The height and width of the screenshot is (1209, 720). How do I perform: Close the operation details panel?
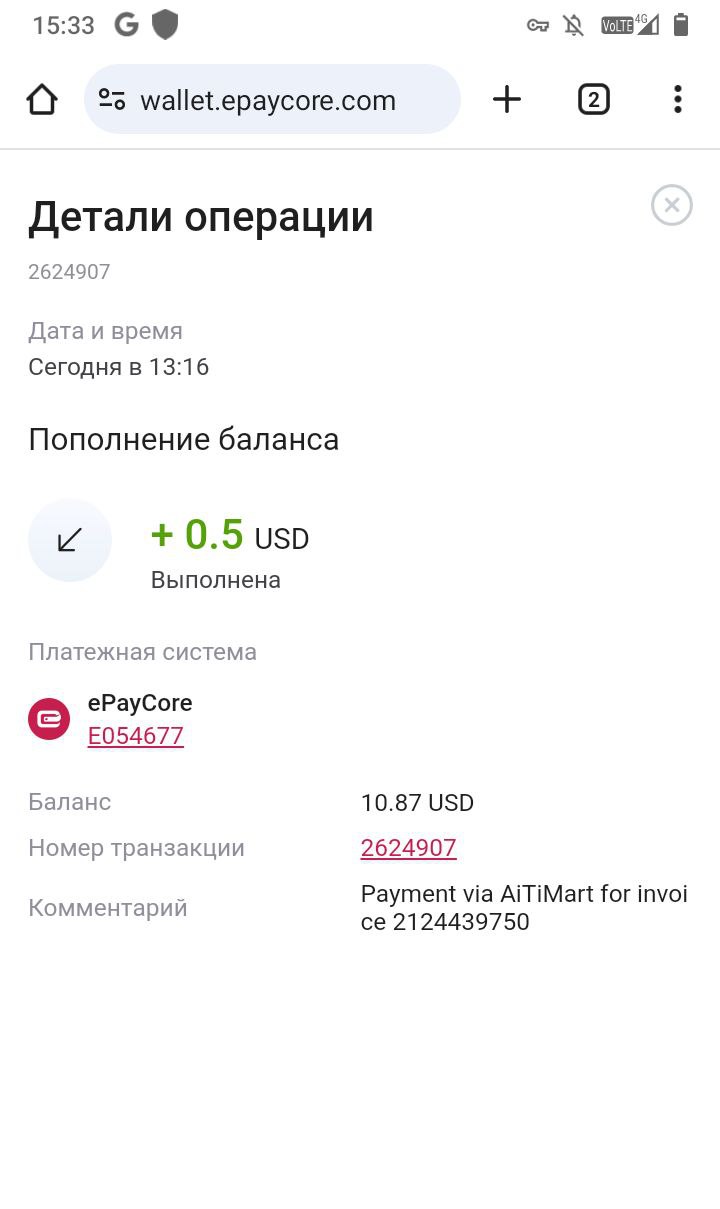[x=672, y=205]
